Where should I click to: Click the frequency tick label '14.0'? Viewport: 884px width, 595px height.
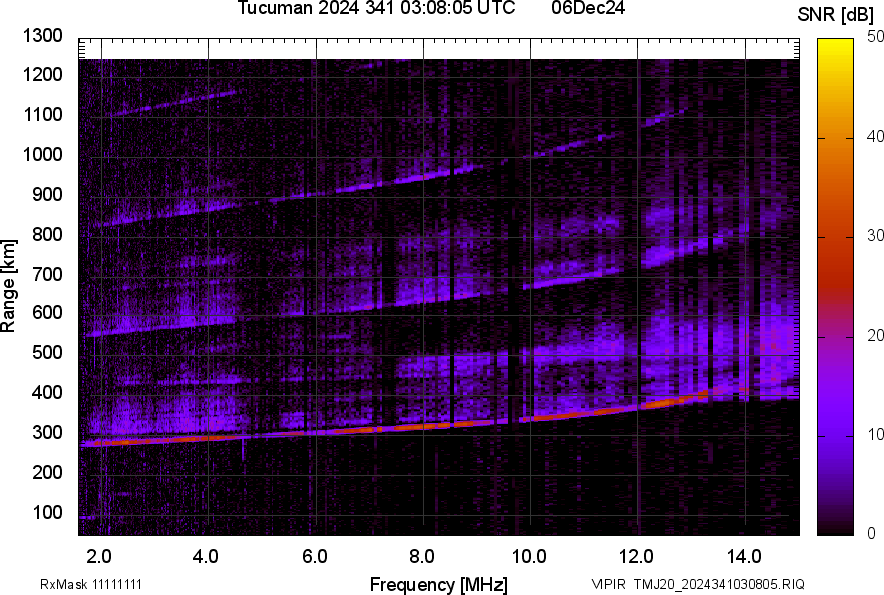(x=744, y=557)
